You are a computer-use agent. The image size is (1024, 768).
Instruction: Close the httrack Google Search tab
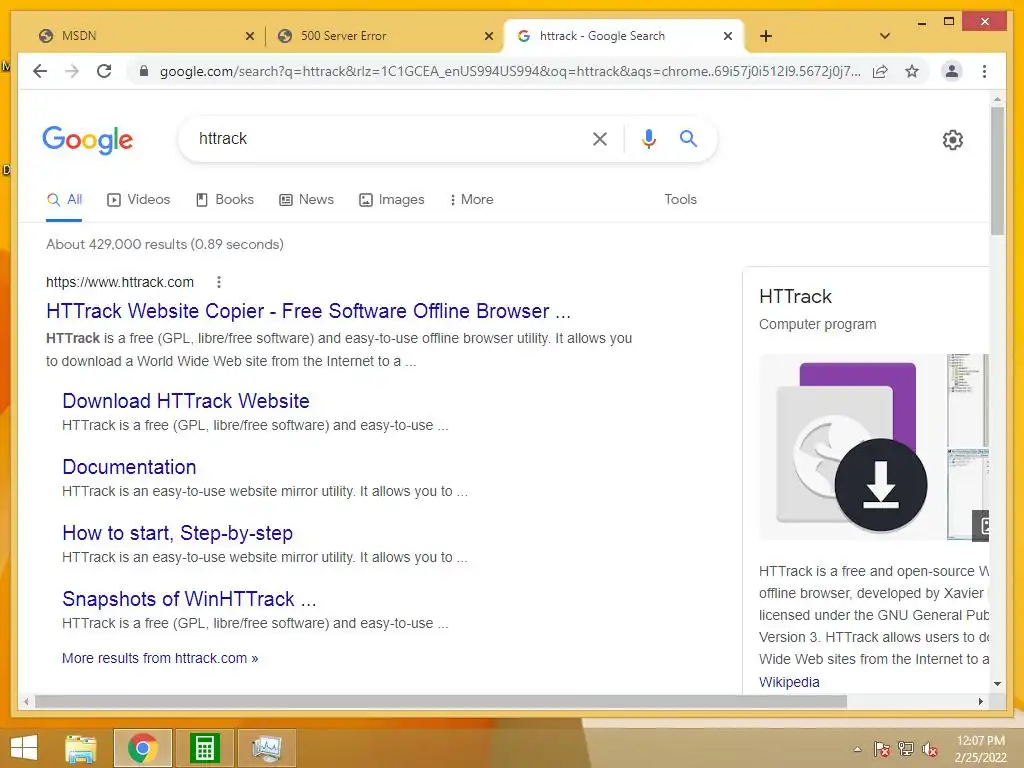[728, 36]
